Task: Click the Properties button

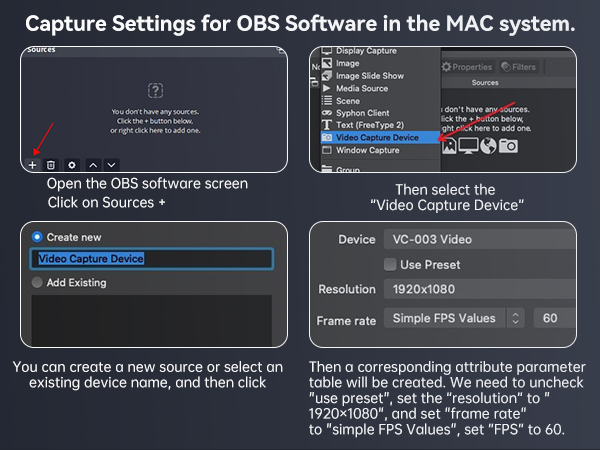Action: (468, 67)
